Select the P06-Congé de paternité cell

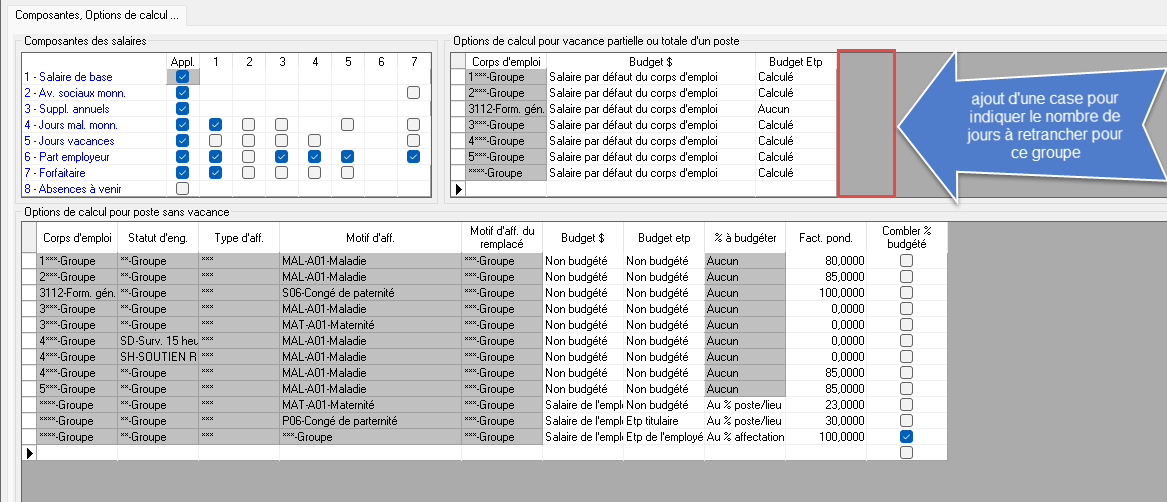369,421
